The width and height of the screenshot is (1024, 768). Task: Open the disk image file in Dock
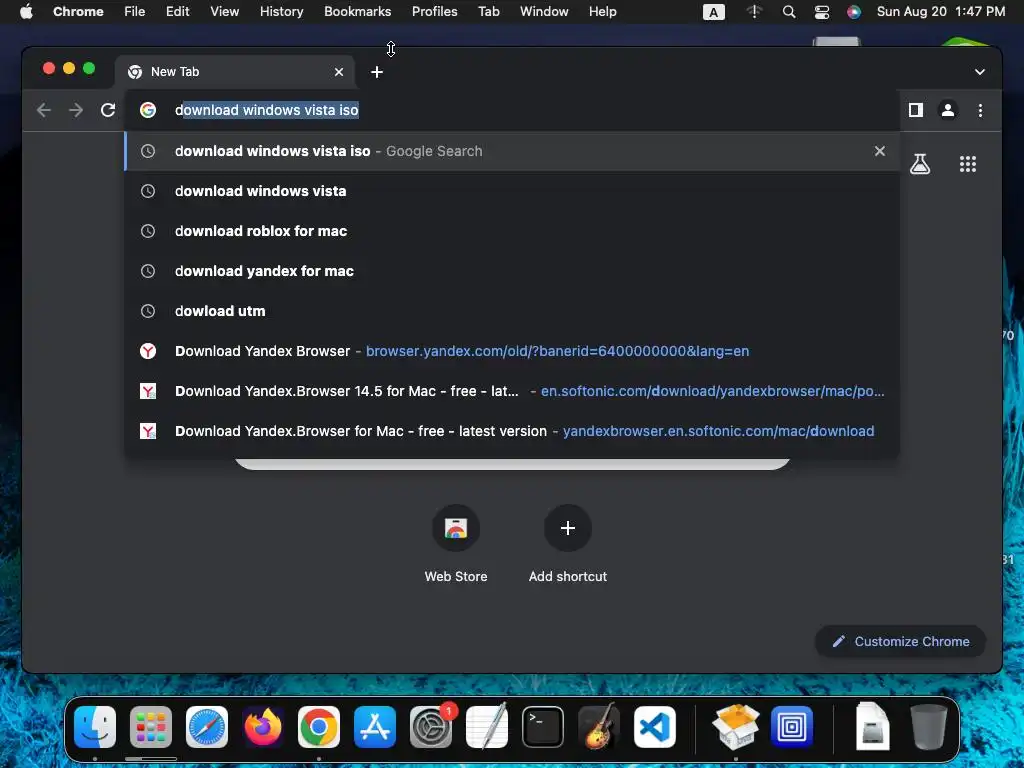(x=872, y=726)
